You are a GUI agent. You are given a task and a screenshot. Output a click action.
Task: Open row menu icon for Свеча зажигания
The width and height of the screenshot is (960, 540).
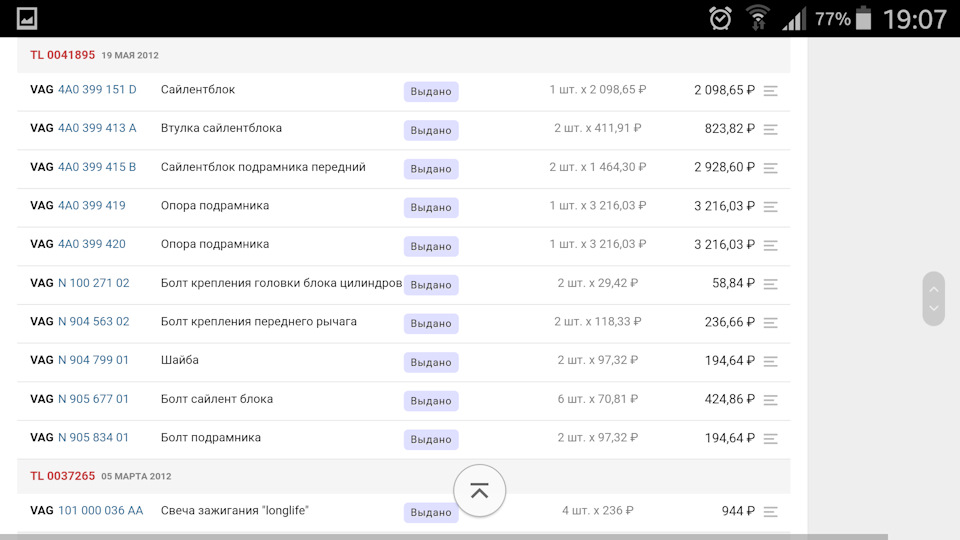pyautogui.click(x=770, y=512)
